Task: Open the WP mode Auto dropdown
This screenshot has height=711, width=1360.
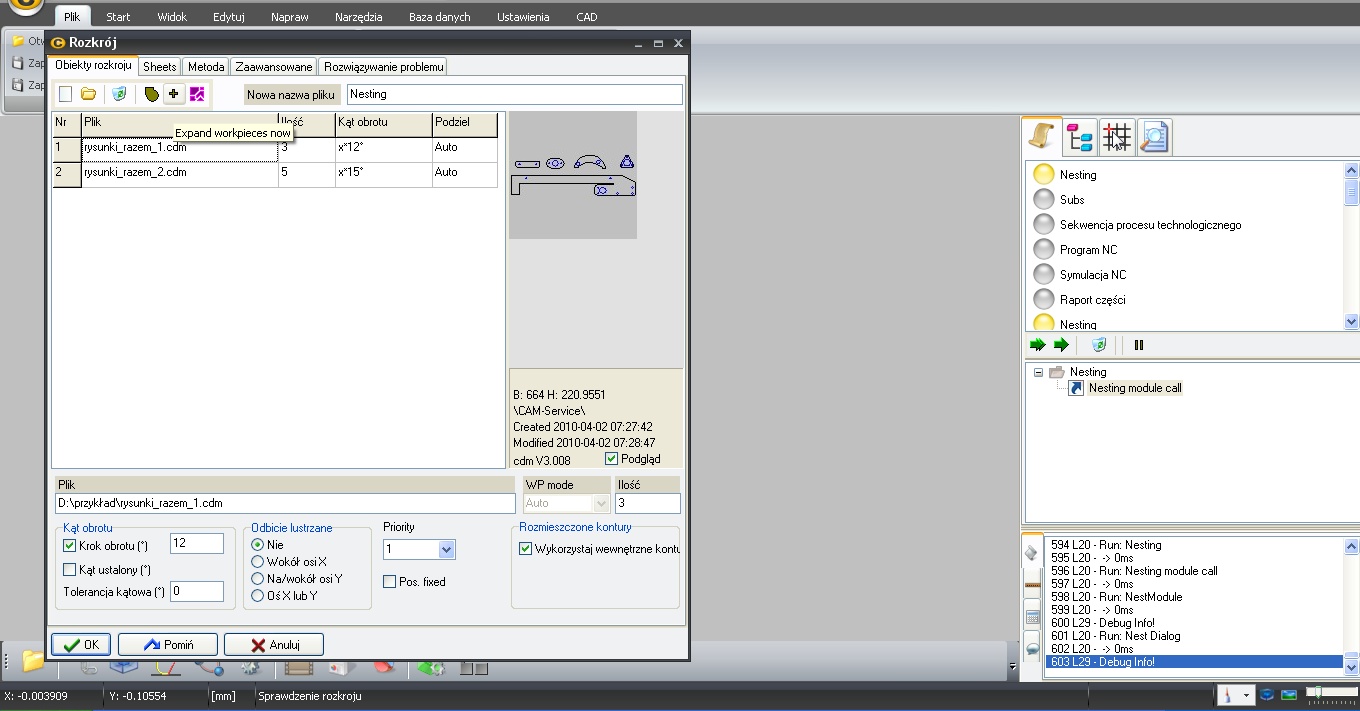Action: tap(600, 504)
